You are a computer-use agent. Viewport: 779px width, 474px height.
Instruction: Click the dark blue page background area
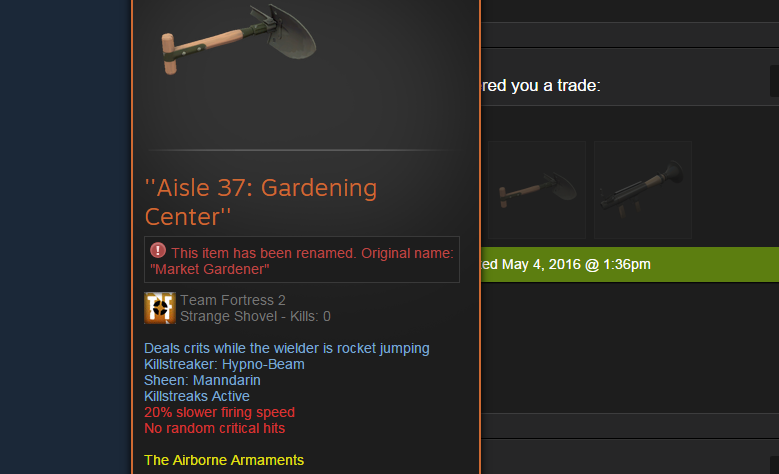click(65, 237)
